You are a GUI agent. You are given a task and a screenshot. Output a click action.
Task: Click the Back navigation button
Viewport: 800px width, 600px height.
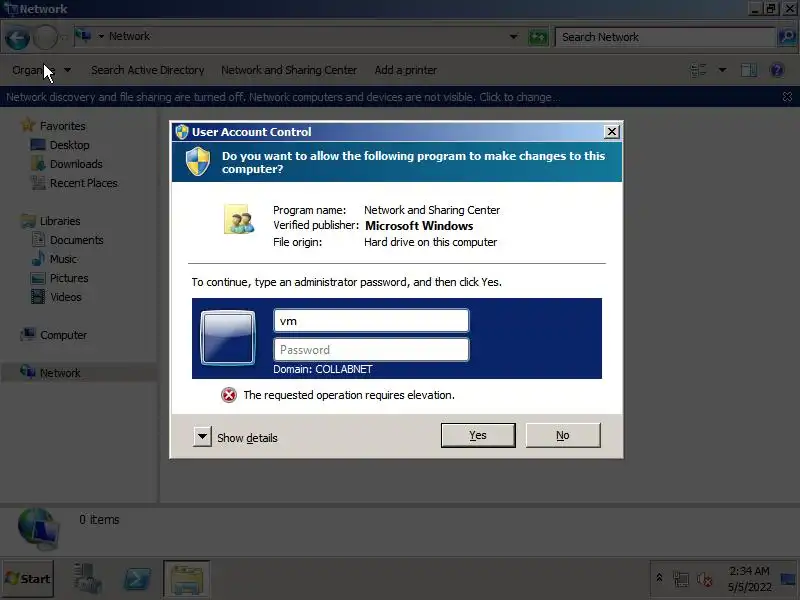(17, 38)
